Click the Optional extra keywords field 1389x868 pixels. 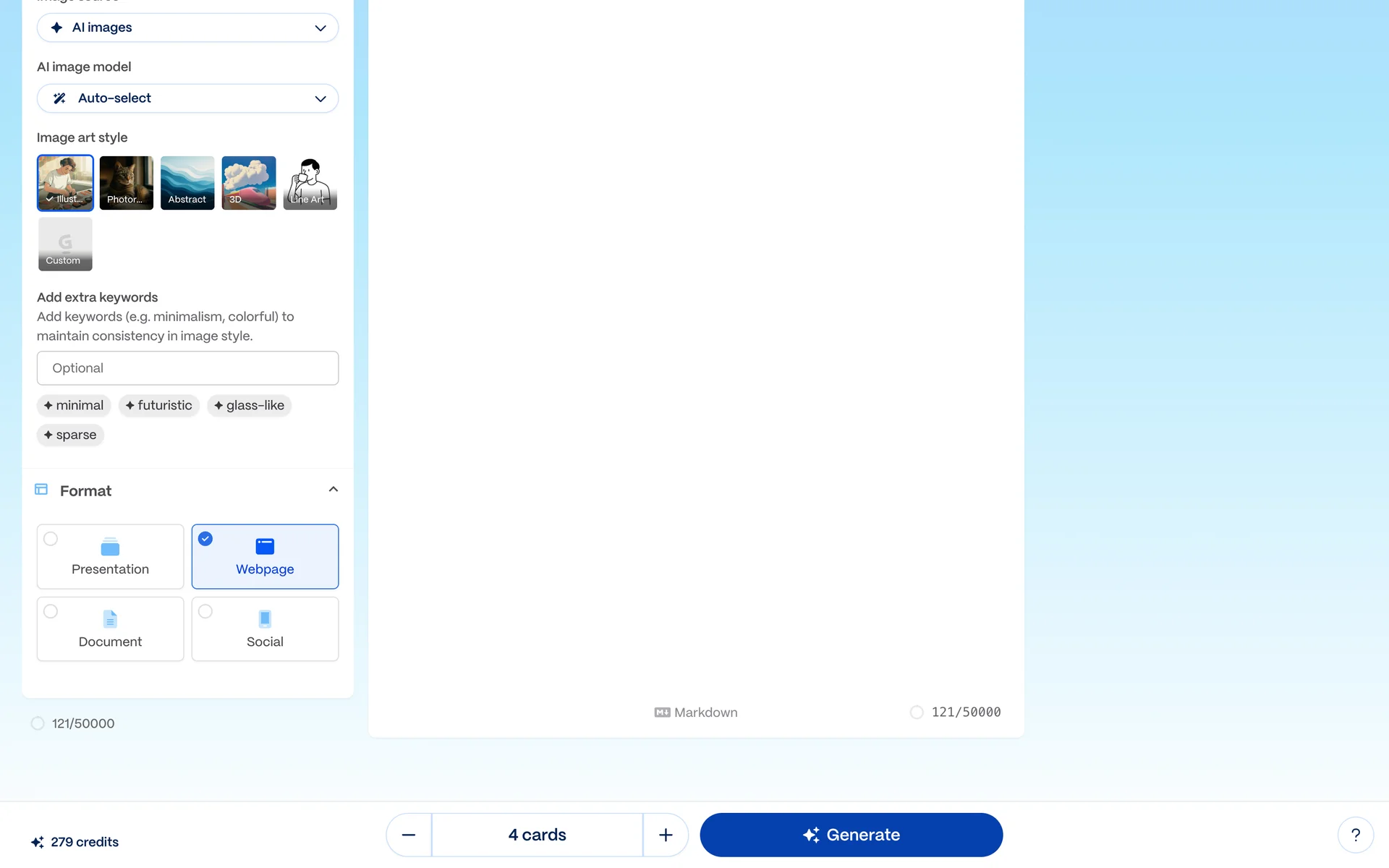[x=187, y=368]
